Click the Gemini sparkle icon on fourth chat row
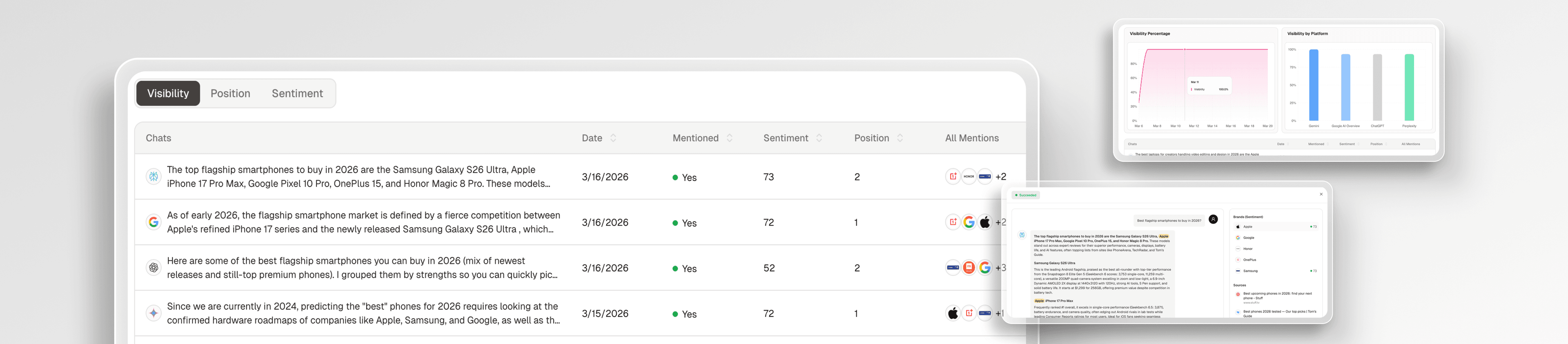Screen dimensions: 1568x344 tap(154, 313)
